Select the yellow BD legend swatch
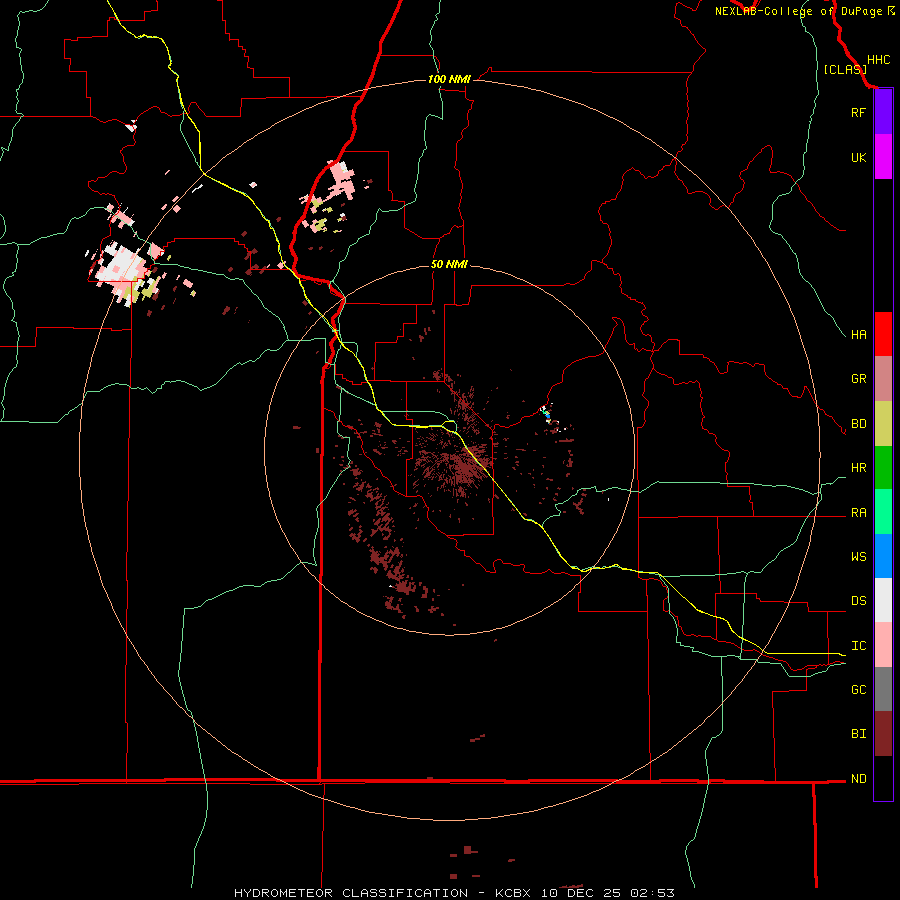Viewport: 900px width, 900px height. [x=883, y=424]
